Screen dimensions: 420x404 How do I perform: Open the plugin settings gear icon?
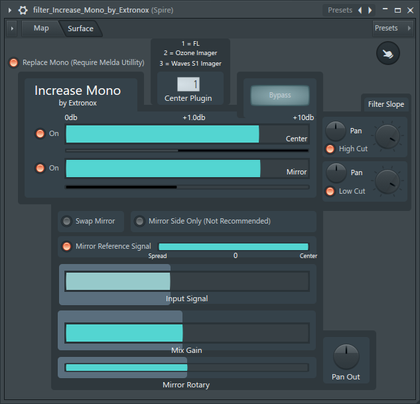tap(23, 10)
